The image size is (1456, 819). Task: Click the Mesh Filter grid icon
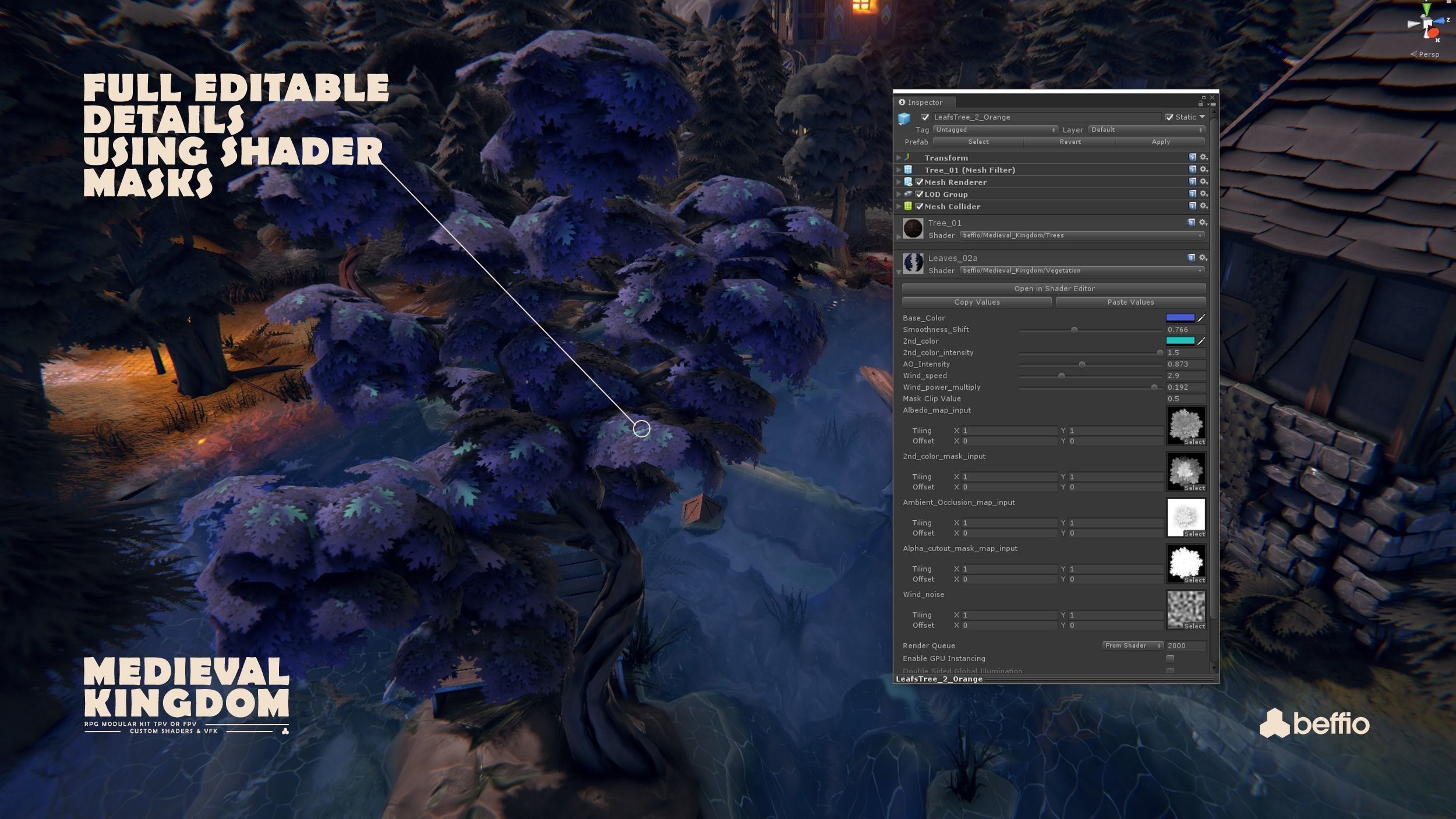pyautogui.click(x=908, y=170)
